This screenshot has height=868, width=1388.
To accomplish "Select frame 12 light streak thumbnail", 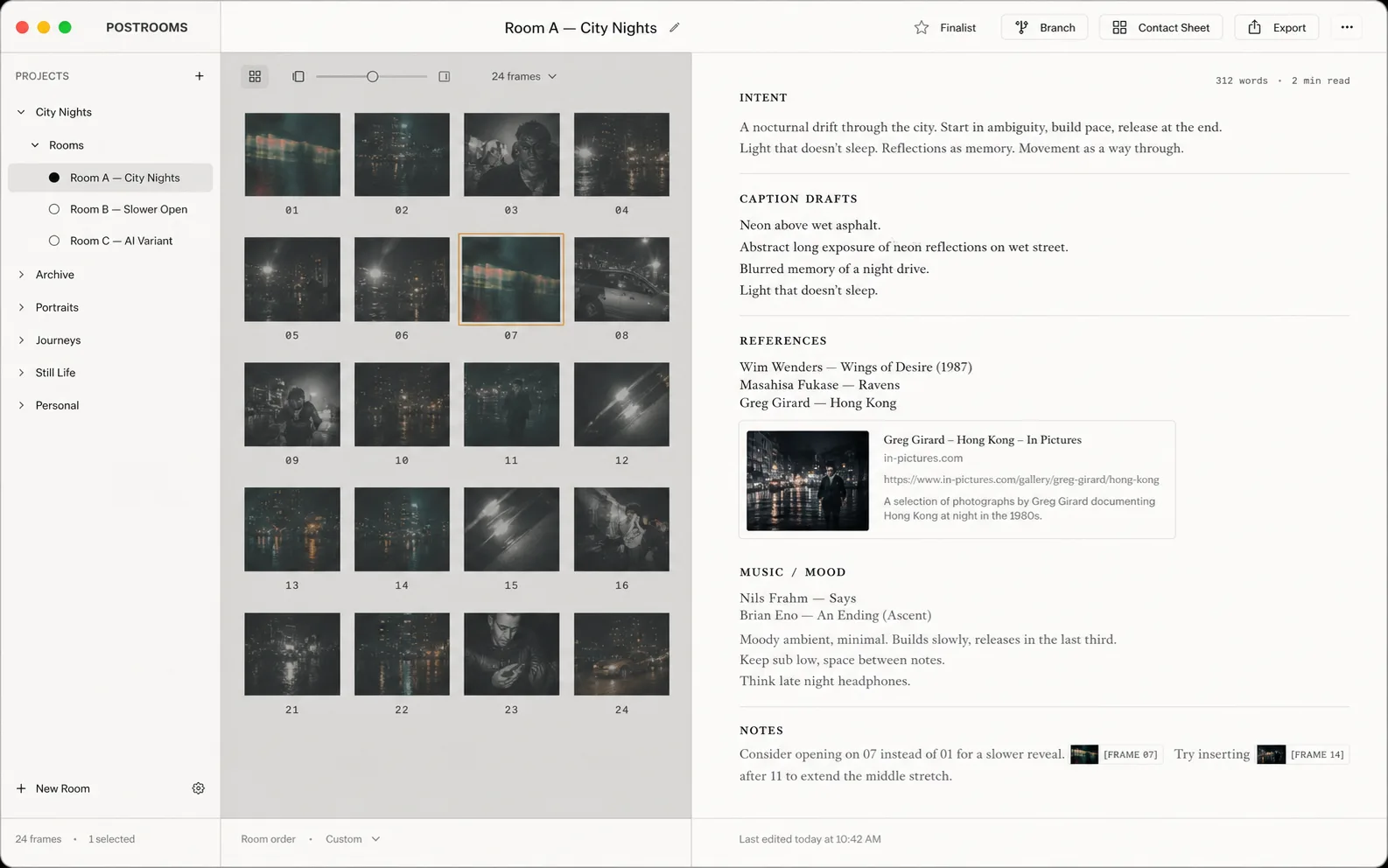I will pyautogui.click(x=621, y=404).
